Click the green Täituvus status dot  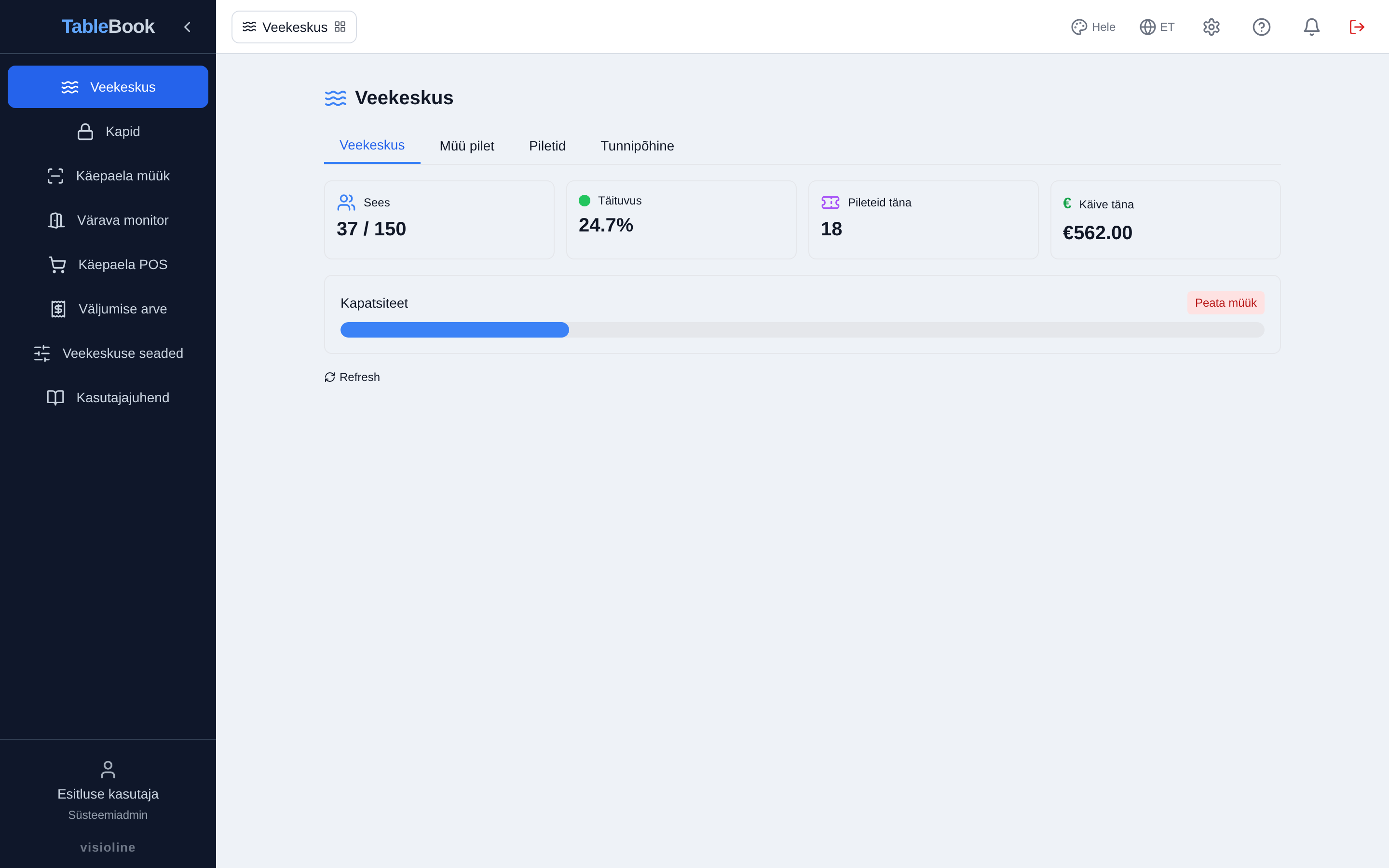(585, 200)
